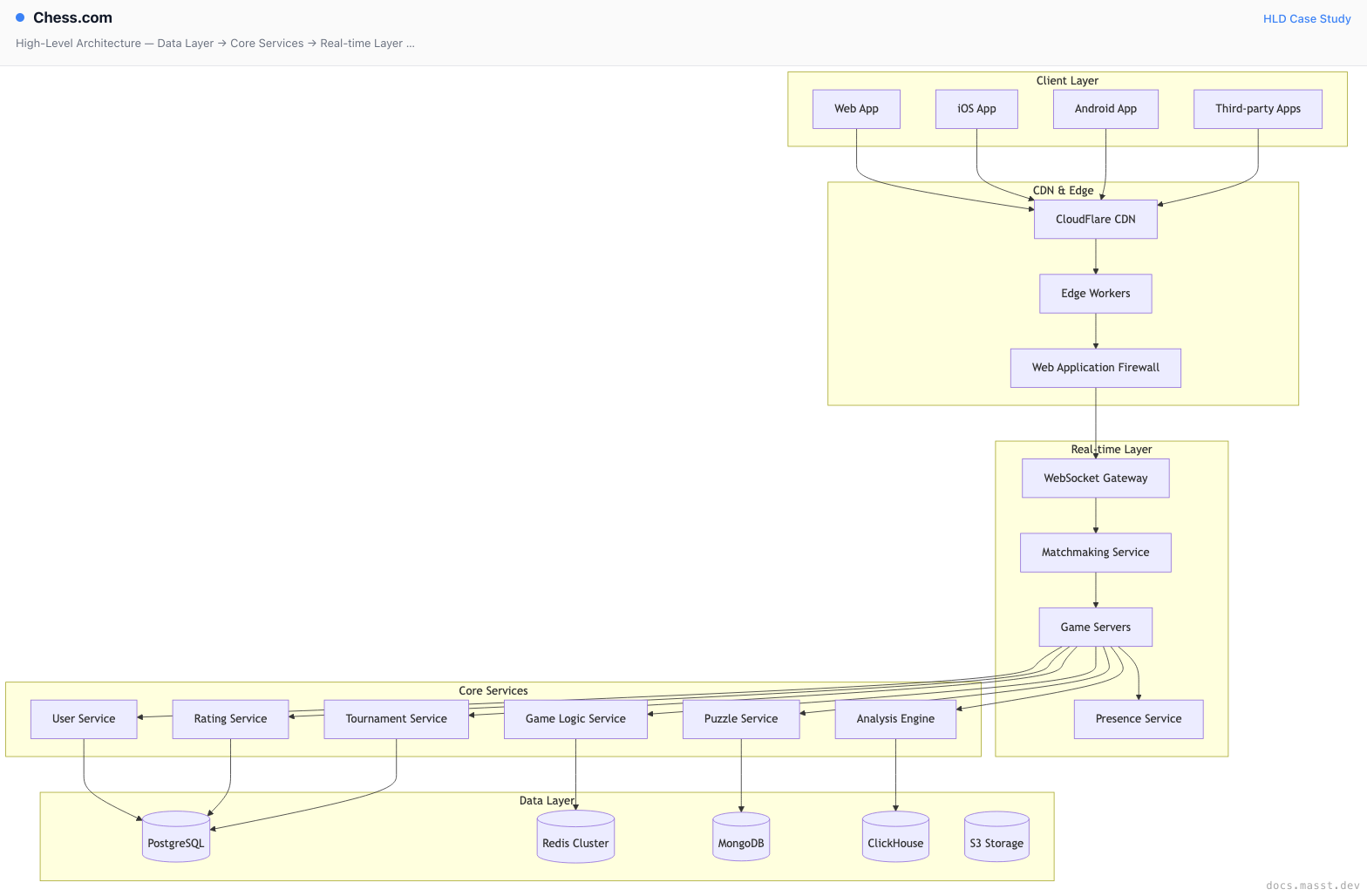Click the Game Servers node

click(x=1096, y=628)
